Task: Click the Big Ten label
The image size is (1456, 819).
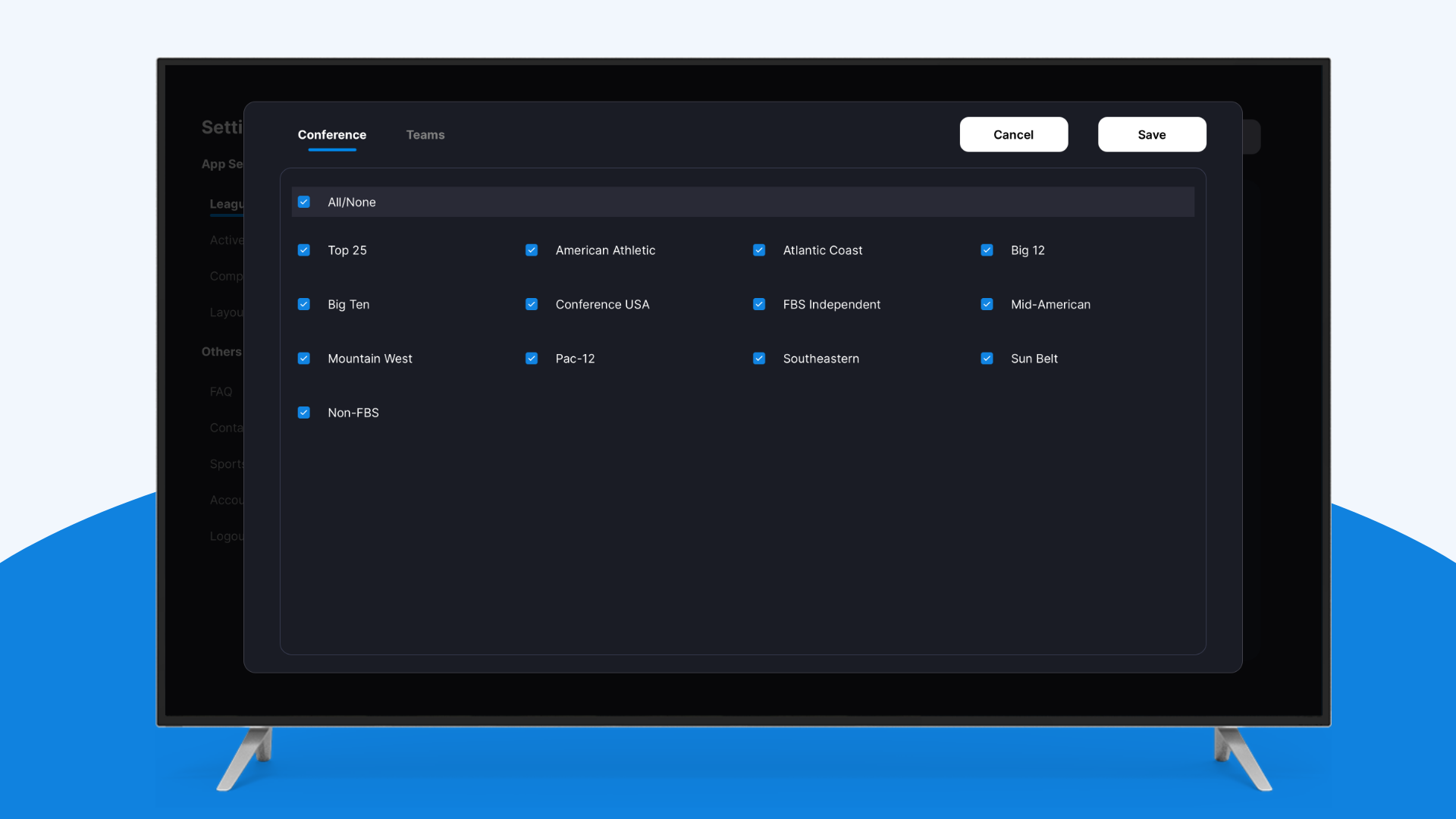Action: point(349,304)
